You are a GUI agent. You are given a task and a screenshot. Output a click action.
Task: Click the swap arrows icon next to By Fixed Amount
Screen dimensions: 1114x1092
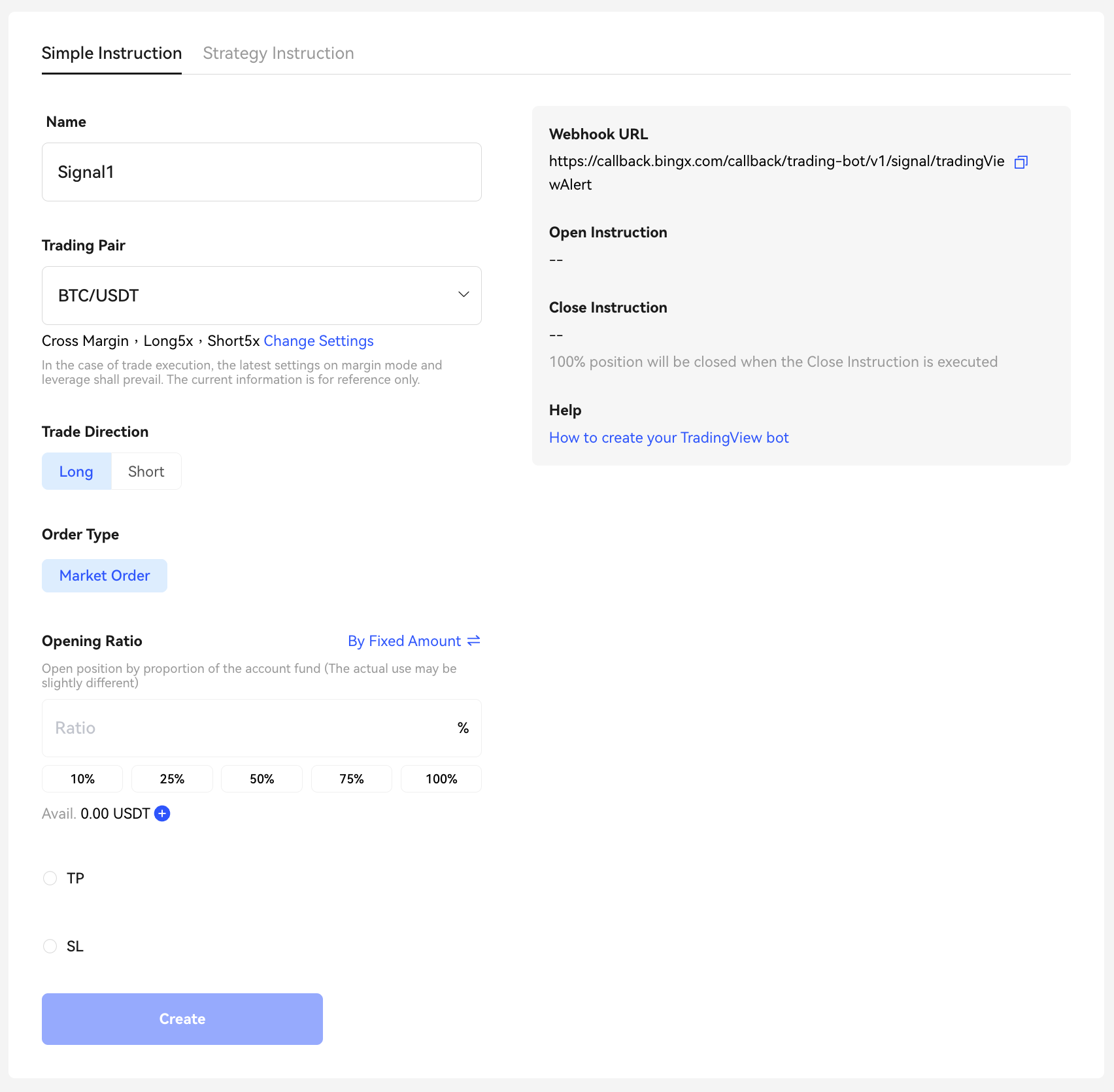[474, 641]
